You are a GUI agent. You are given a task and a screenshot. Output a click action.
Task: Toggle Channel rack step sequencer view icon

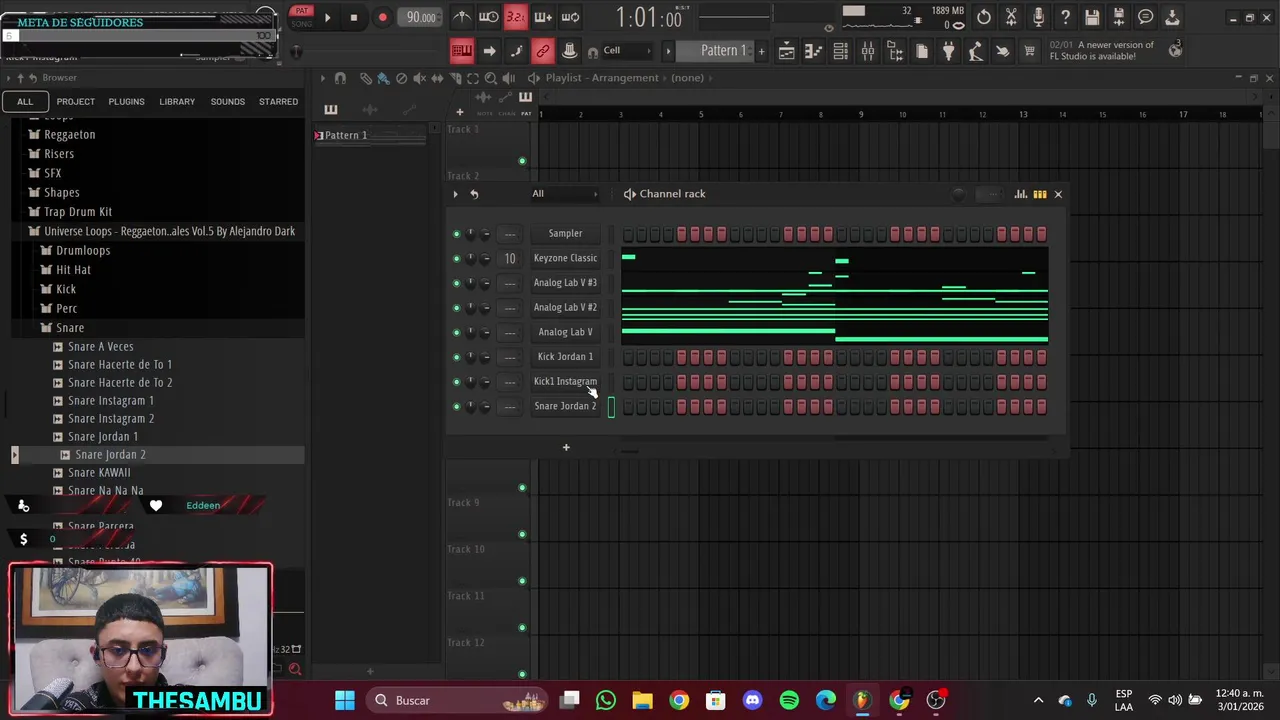tap(1040, 194)
